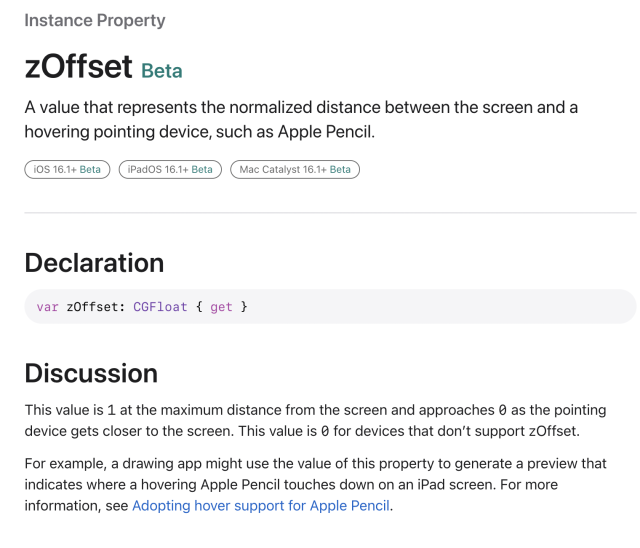Click the zOffset identifier in the code block
The image size is (640, 548).
(94, 307)
